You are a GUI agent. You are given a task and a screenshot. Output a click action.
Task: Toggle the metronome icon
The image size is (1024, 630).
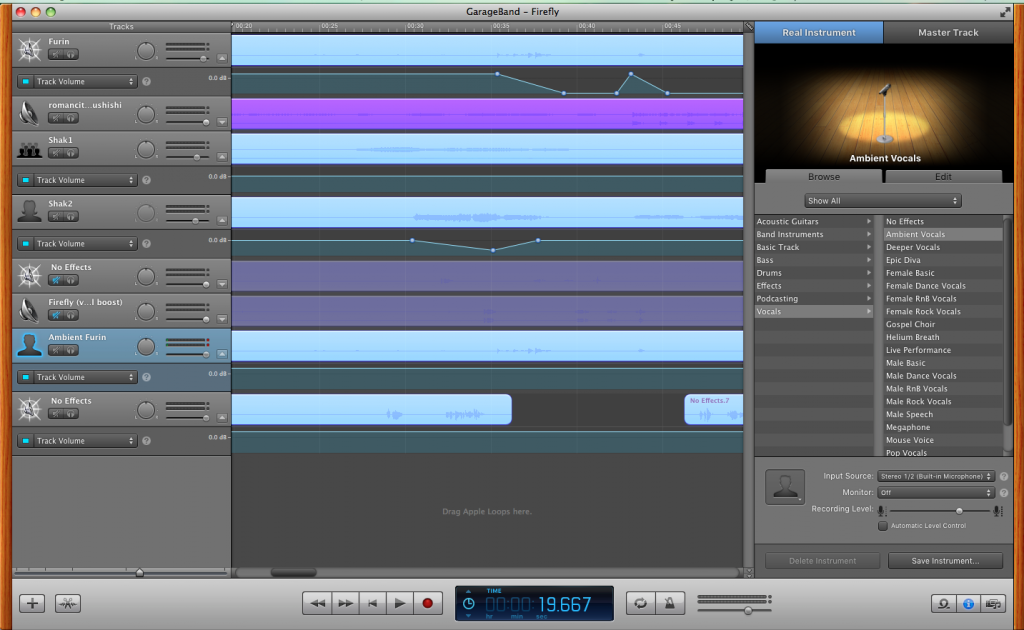pyautogui.click(x=670, y=603)
